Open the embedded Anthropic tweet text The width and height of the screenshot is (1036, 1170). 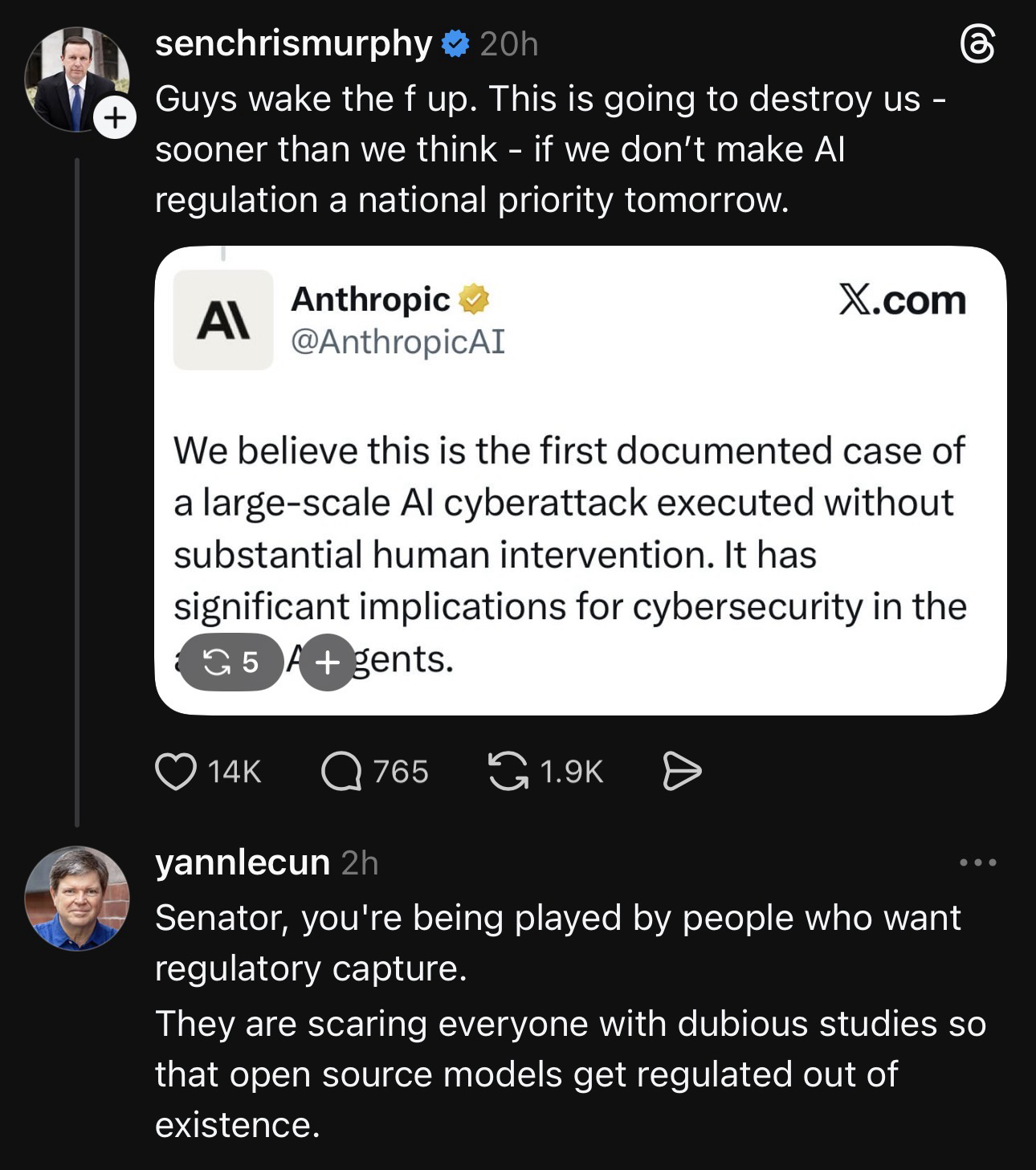pos(570,528)
